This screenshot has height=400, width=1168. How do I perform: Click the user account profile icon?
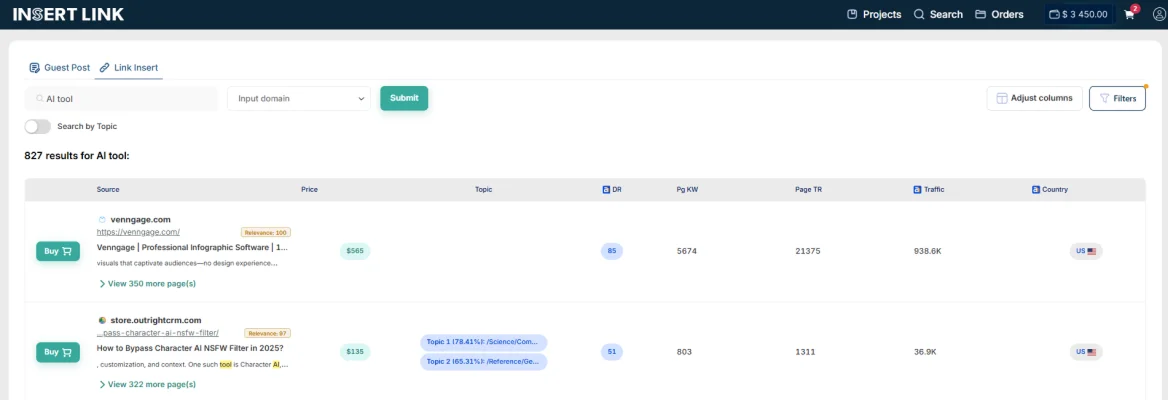1158,15
